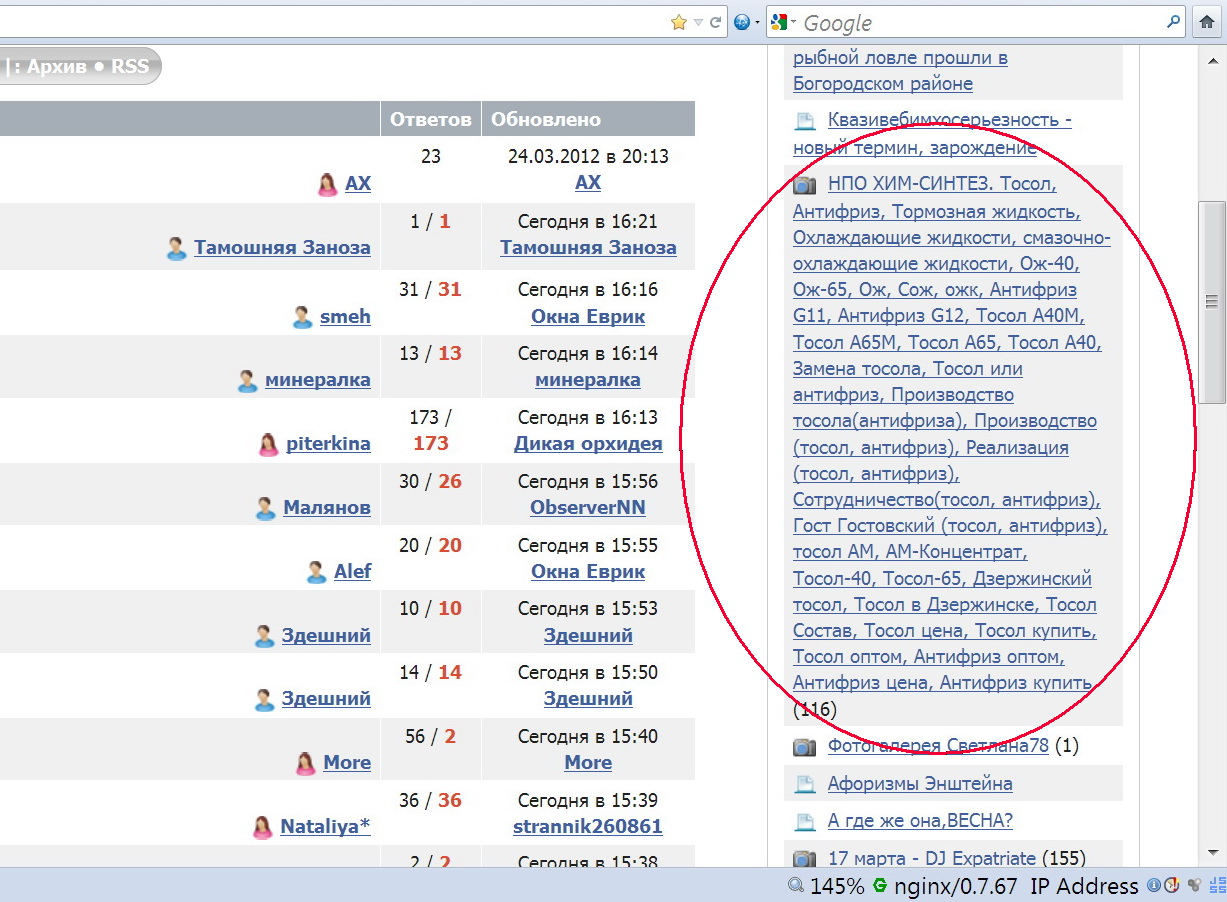
Task: Open the search engine selector dropdown
Action: pos(794,21)
